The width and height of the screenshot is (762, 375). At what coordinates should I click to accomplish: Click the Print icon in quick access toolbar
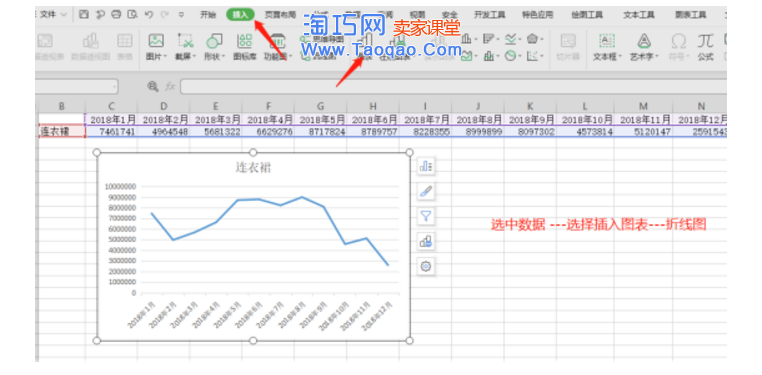tap(116, 15)
